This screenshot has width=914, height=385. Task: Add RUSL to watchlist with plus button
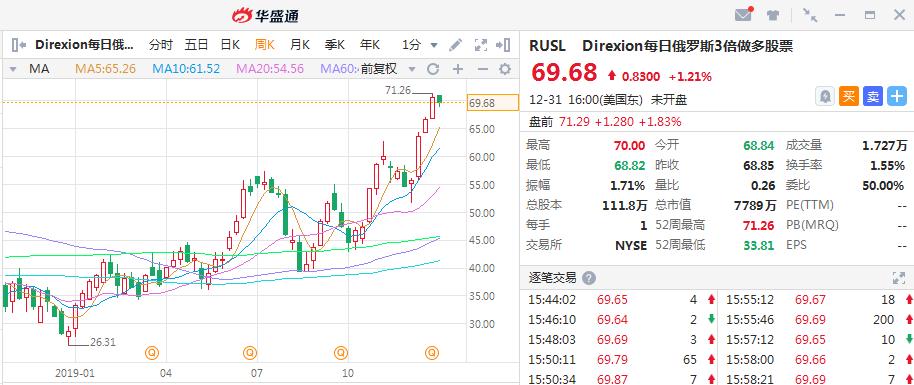pos(897,97)
